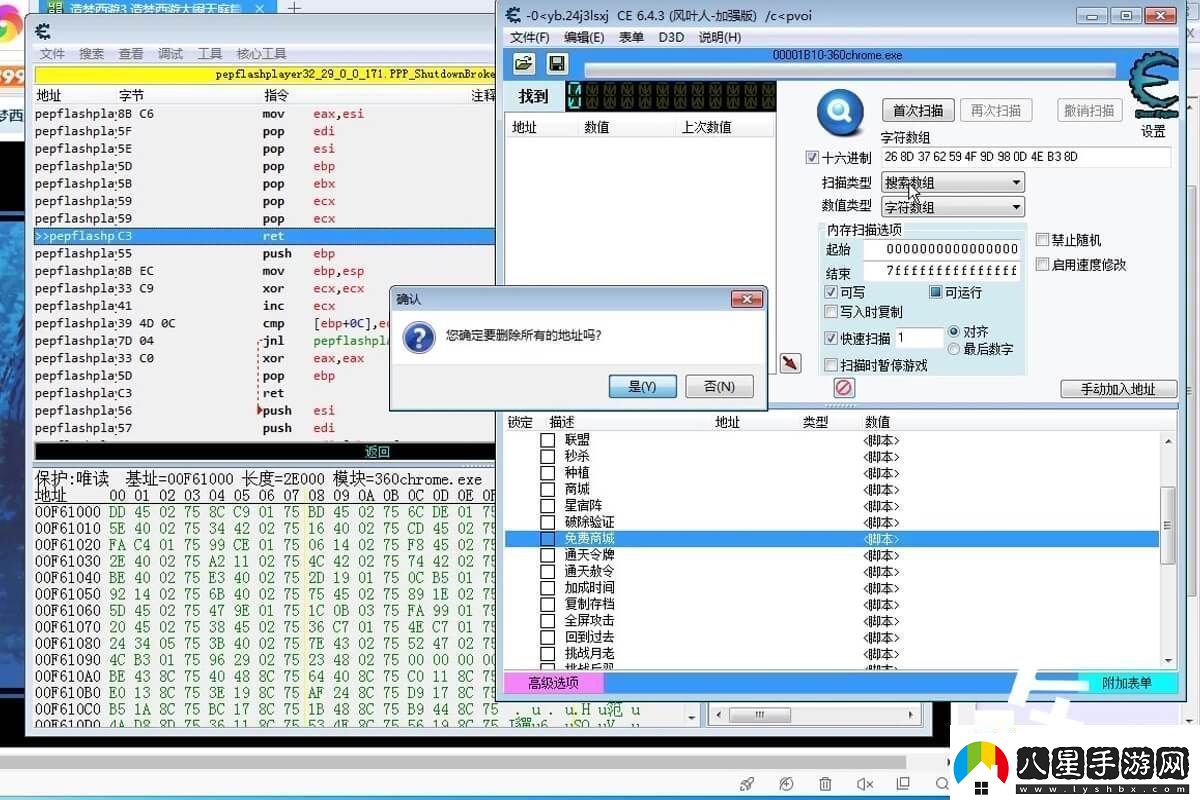Click the 快速扫描 alignment value field
The image size is (1200, 800).
[x=918, y=338]
